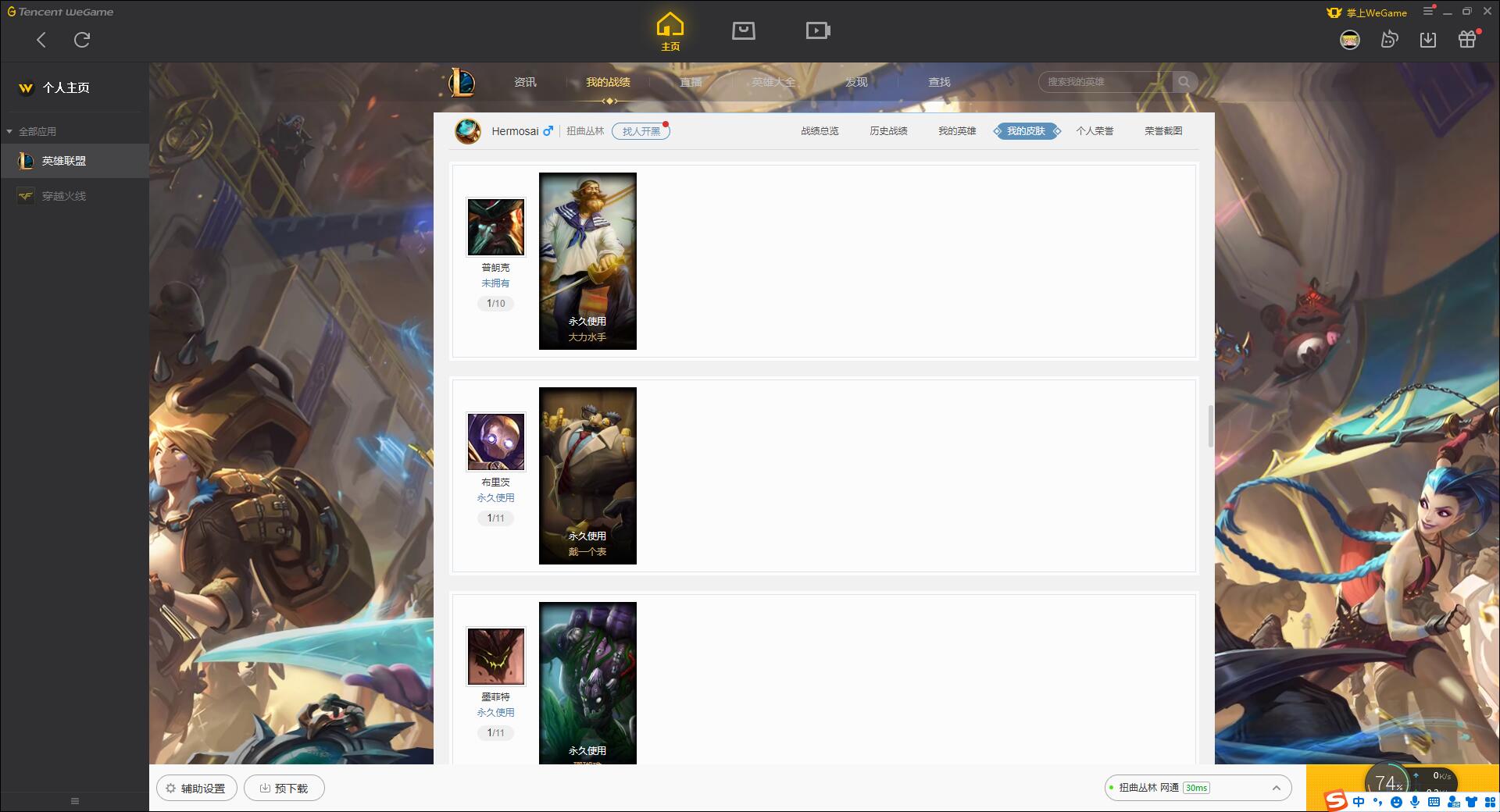Open the Sogou toolbox grid icon

pos(1489,802)
